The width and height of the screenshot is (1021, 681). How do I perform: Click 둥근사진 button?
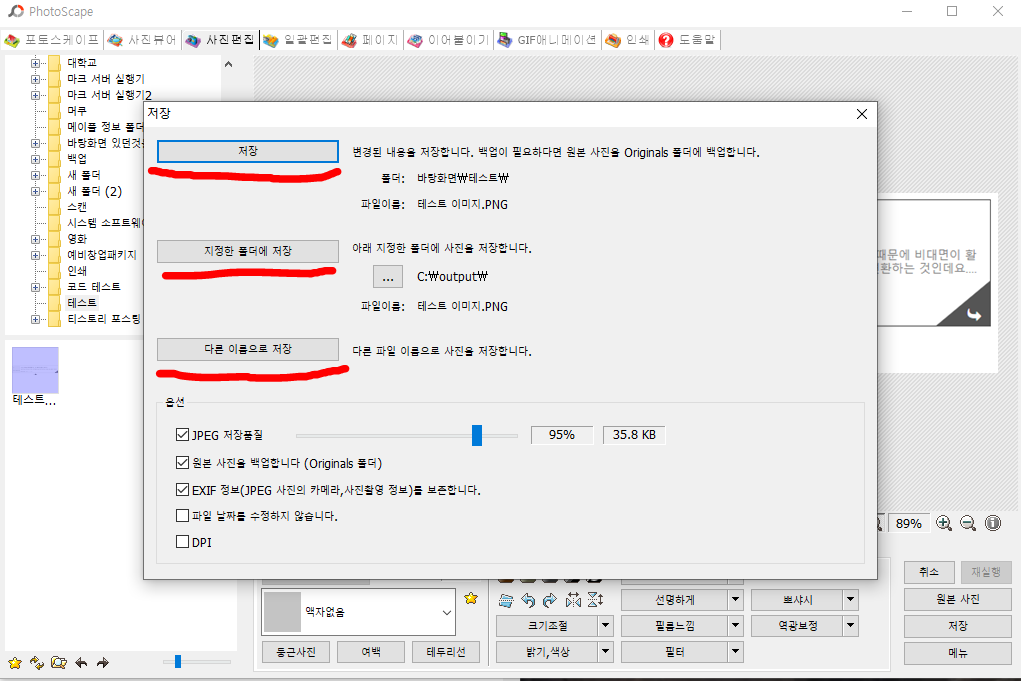(296, 652)
